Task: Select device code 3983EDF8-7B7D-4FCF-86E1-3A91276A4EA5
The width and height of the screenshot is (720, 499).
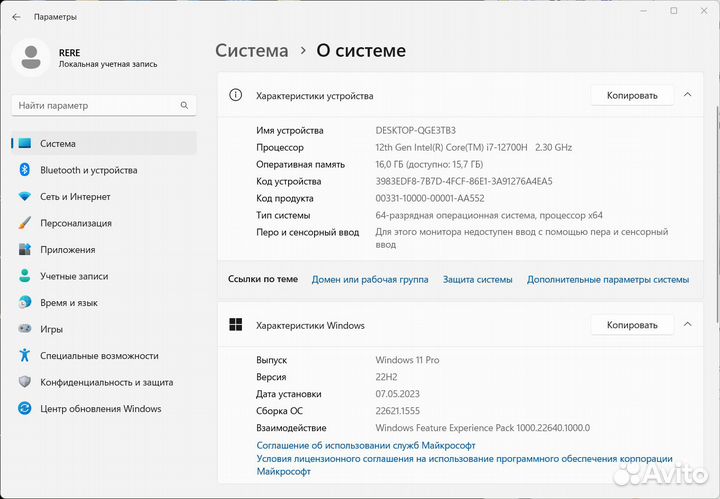Action: (464, 181)
